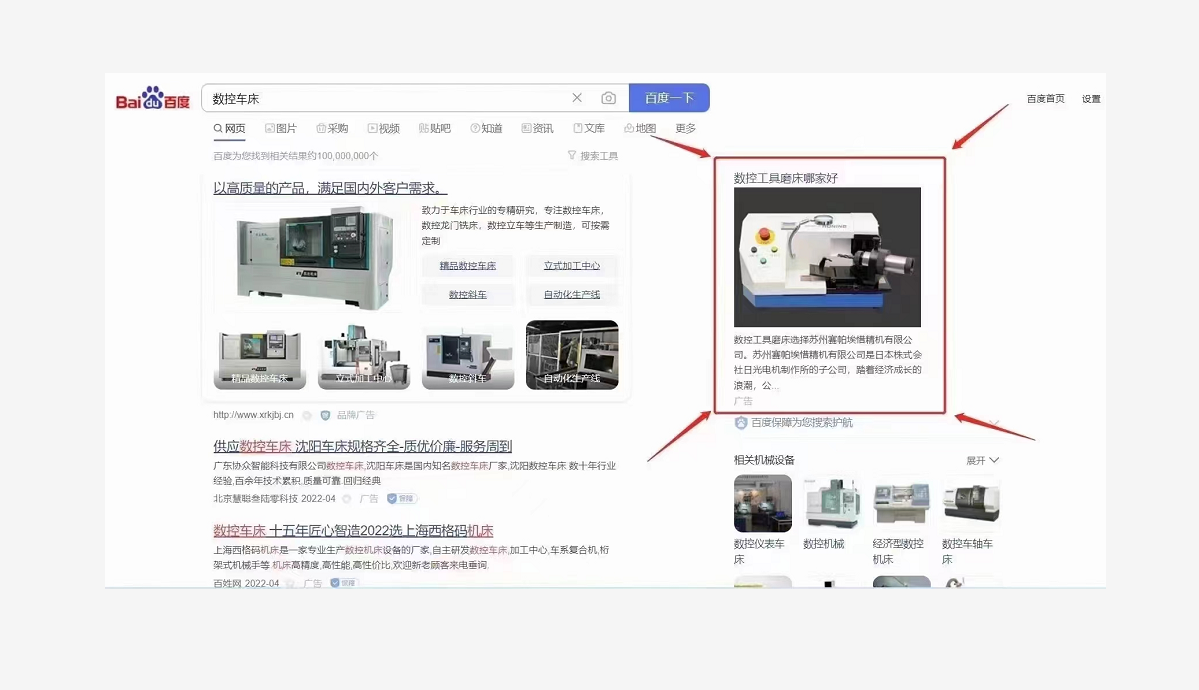The image size is (1199, 690).
Task: Open the 数控仪表车床 related thumbnail
Action: [x=762, y=503]
